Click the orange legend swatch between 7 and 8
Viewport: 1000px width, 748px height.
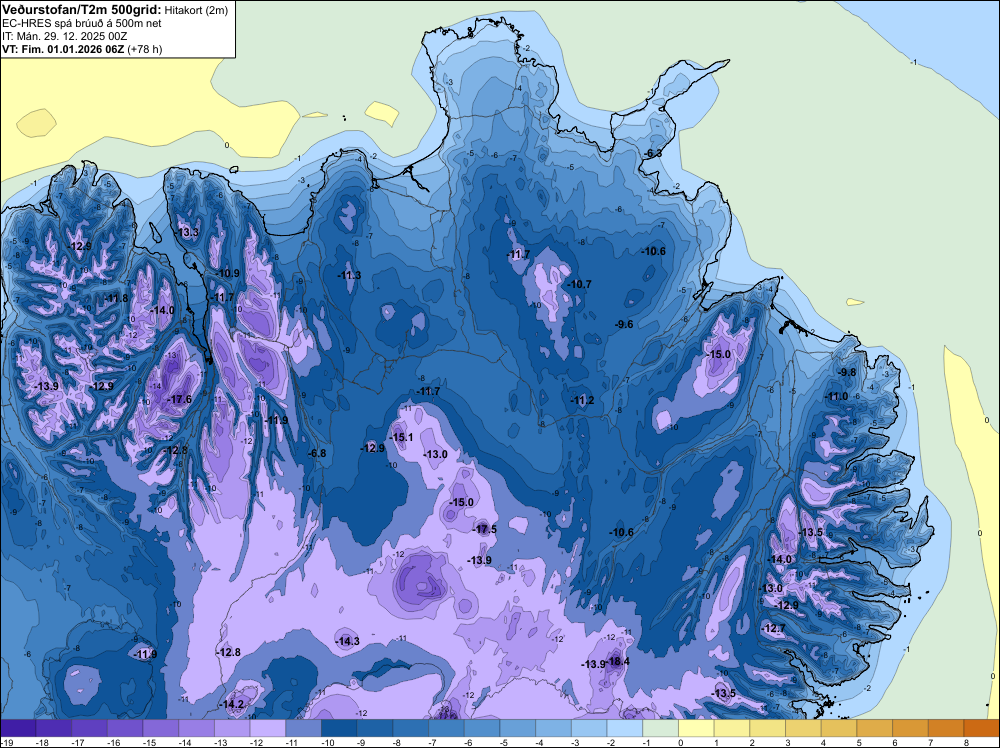[946, 728]
